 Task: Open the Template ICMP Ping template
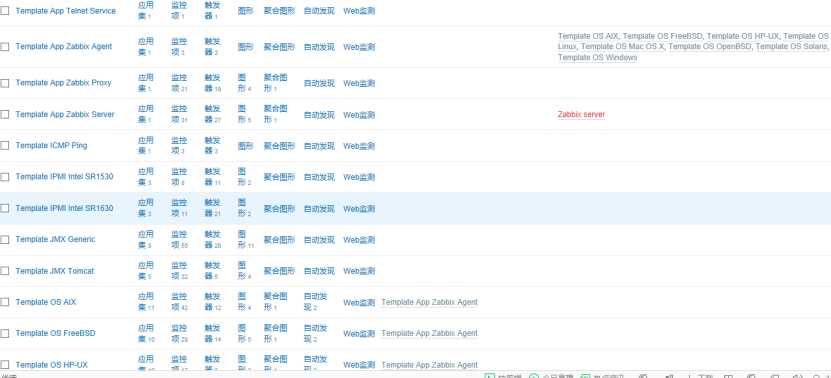51,145
